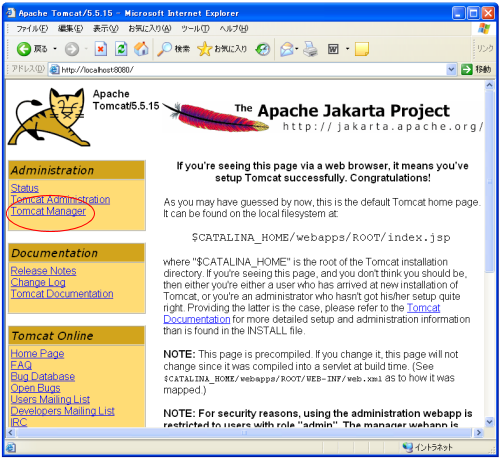The image size is (500, 459).
Task: Open the お気に入り(A) menu
Action: pos(150,29)
